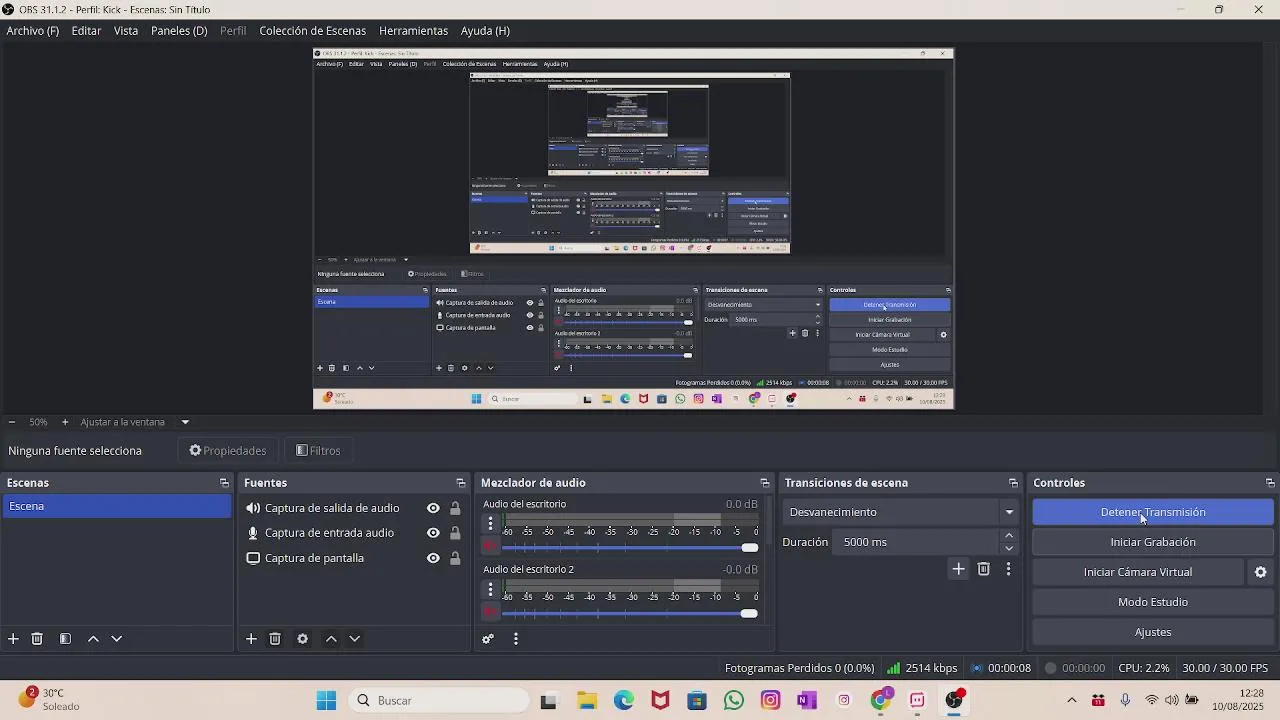1280x720 pixels.
Task: Click Iniciar Grabación button
Action: [x=1153, y=542]
